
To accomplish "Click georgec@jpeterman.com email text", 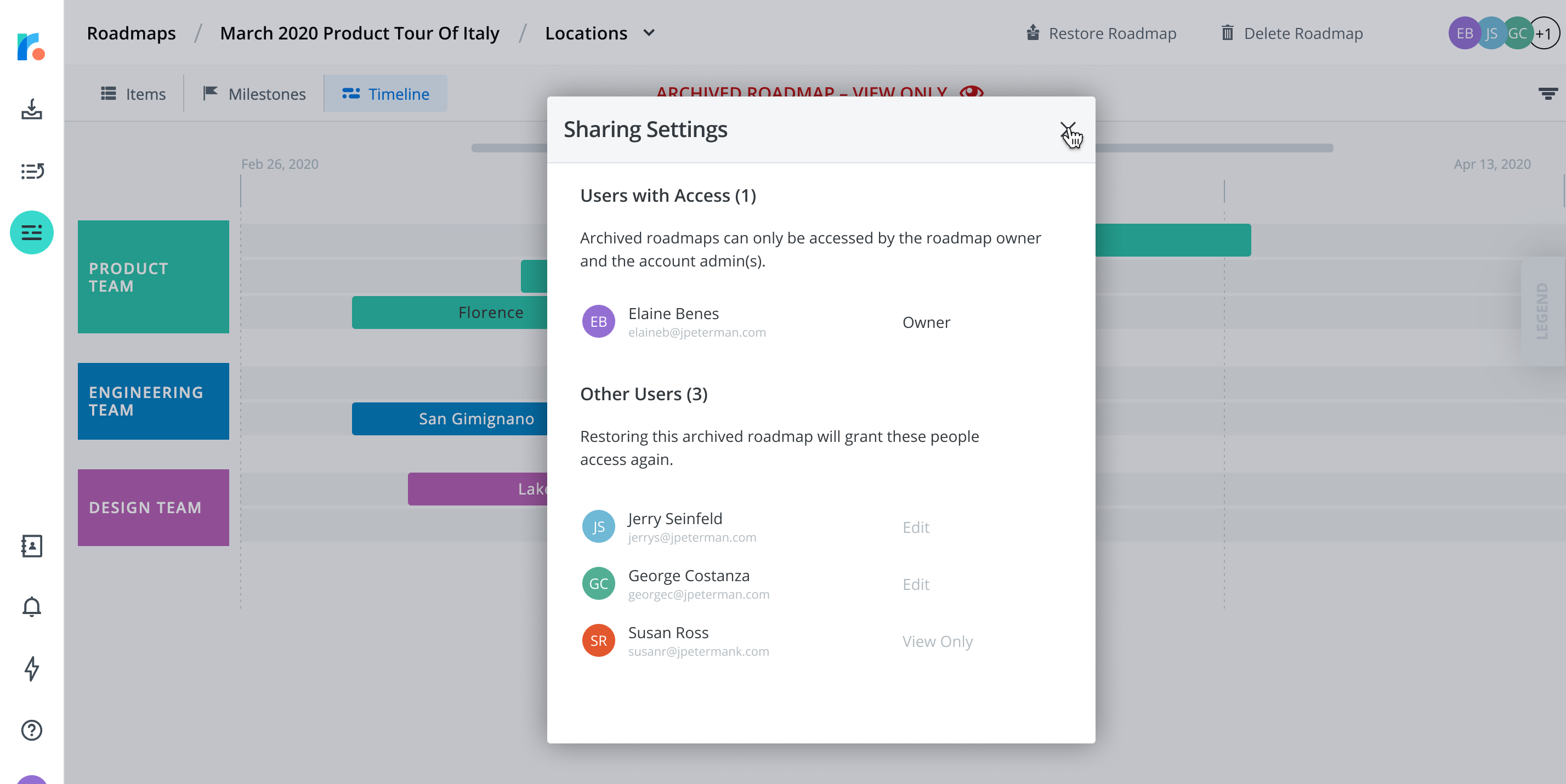I will point(699,594).
